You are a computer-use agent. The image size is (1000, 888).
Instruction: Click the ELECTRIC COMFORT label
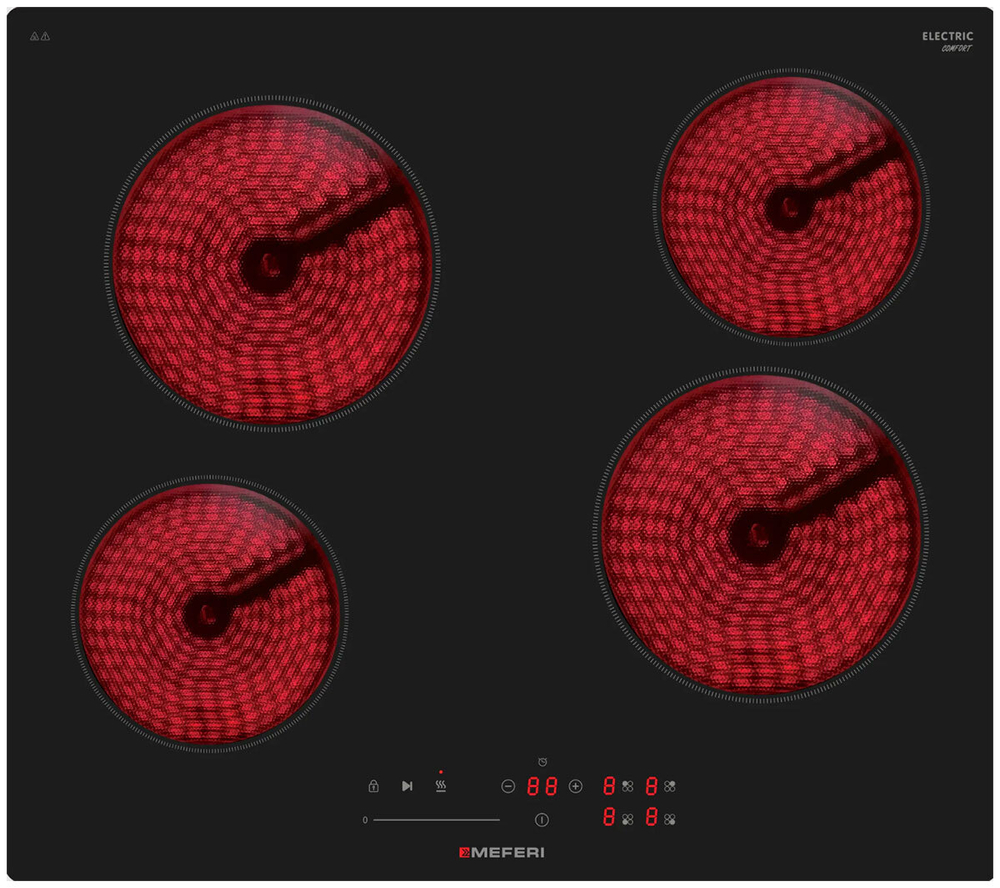click(948, 41)
